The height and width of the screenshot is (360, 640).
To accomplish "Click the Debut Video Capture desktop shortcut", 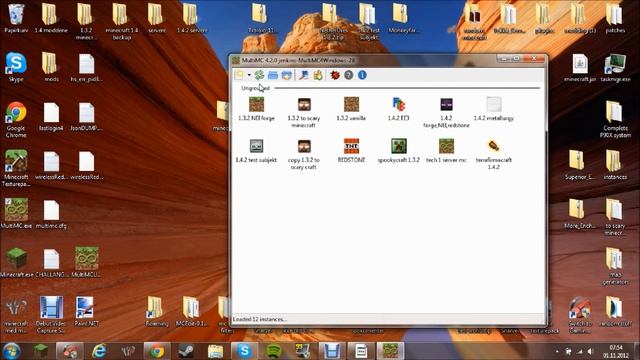I will pos(51,315).
